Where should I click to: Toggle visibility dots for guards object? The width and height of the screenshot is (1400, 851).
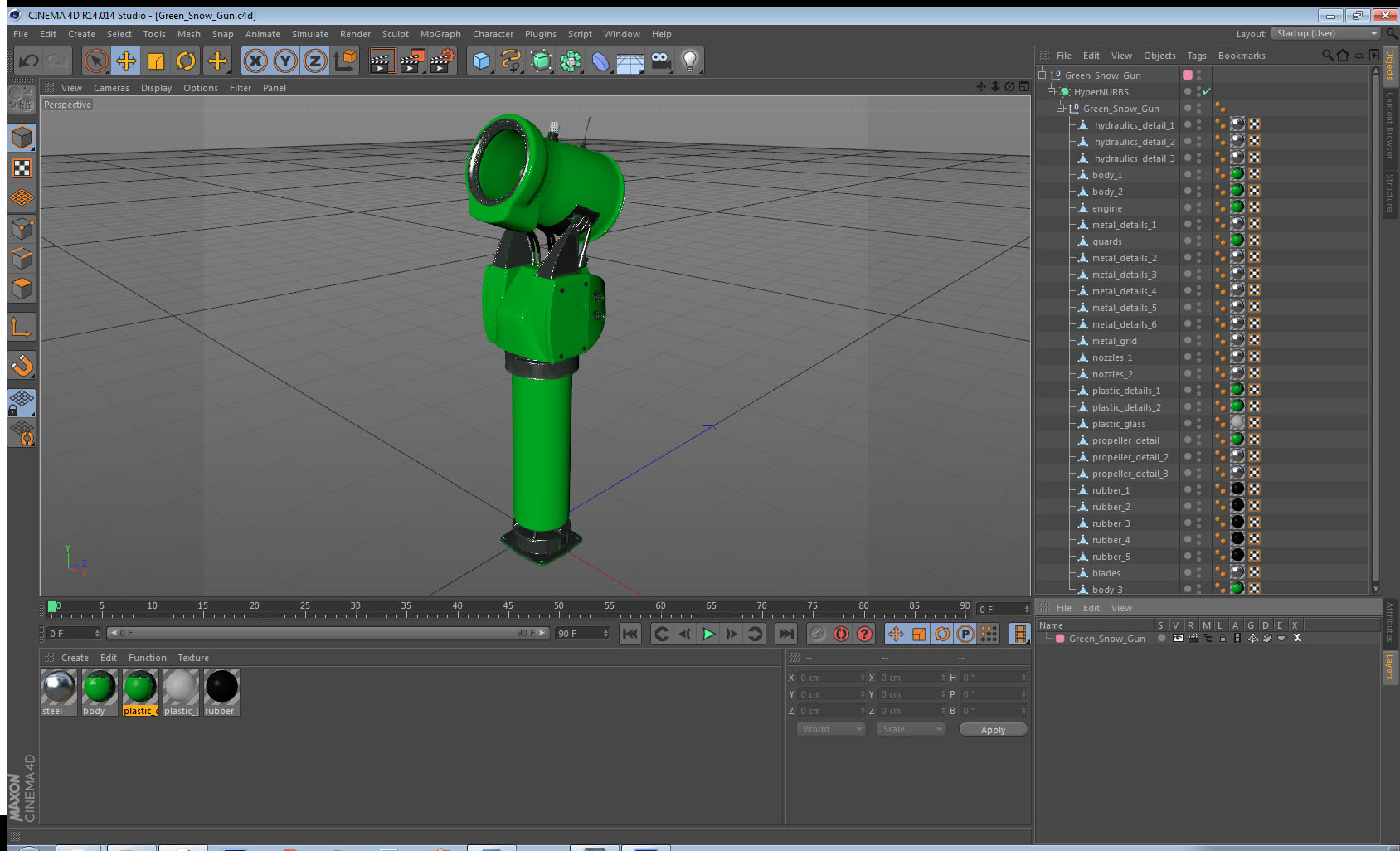pyautogui.click(x=1198, y=241)
